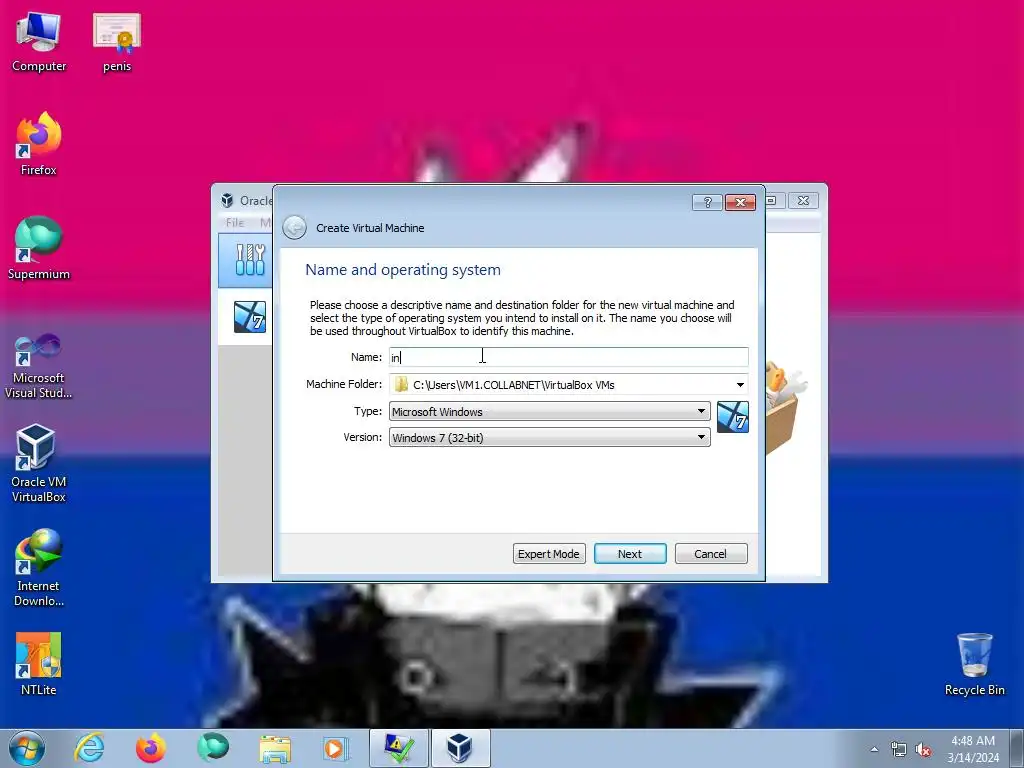The image size is (1024, 768).
Task: Select the Microsoft Visual Studio shortcut
Action: [x=39, y=366]
